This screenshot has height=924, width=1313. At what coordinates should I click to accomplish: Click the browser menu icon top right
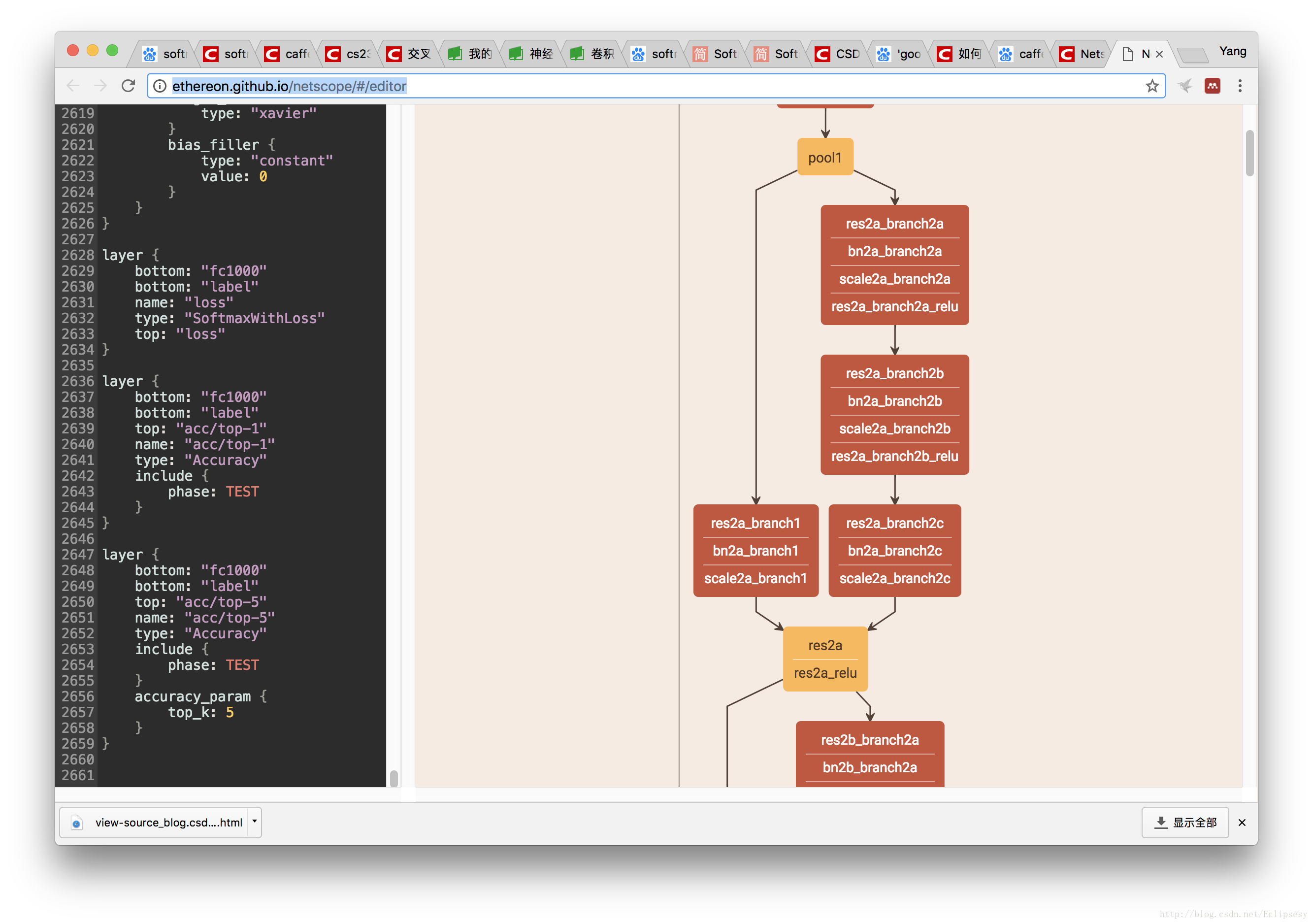pos(1240,86)
